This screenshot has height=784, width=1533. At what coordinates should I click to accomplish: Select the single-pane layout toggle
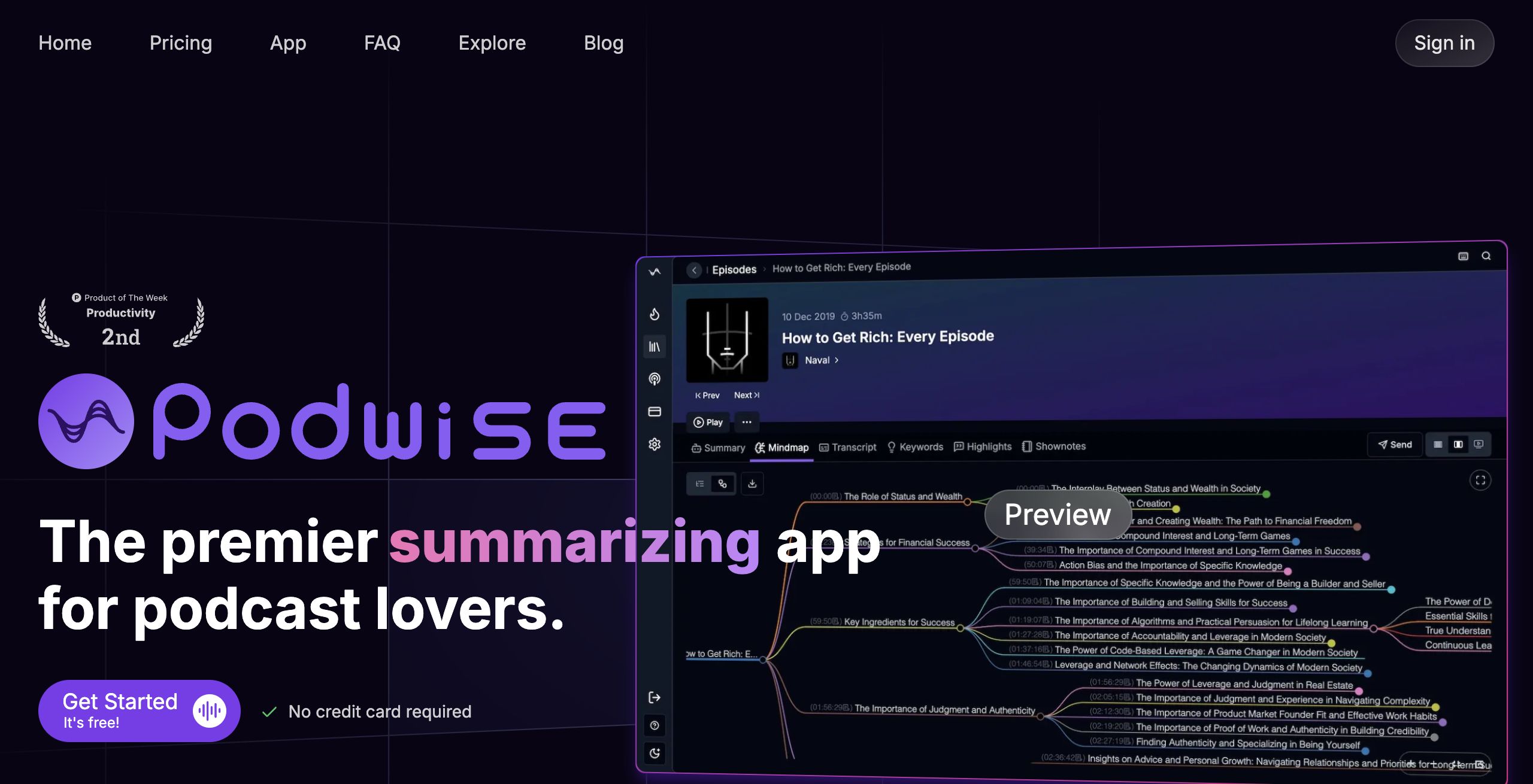(1438, 444)
